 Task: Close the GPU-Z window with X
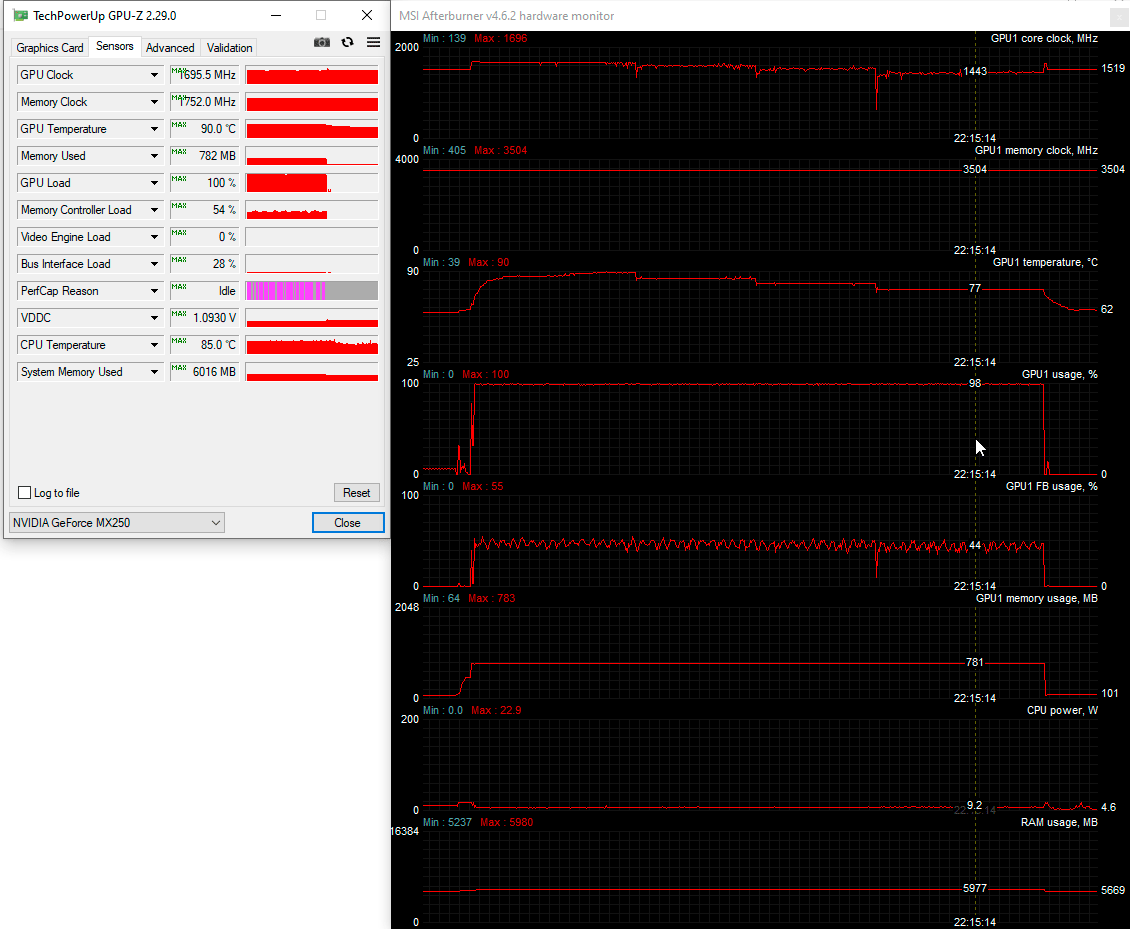click(367, 15)
